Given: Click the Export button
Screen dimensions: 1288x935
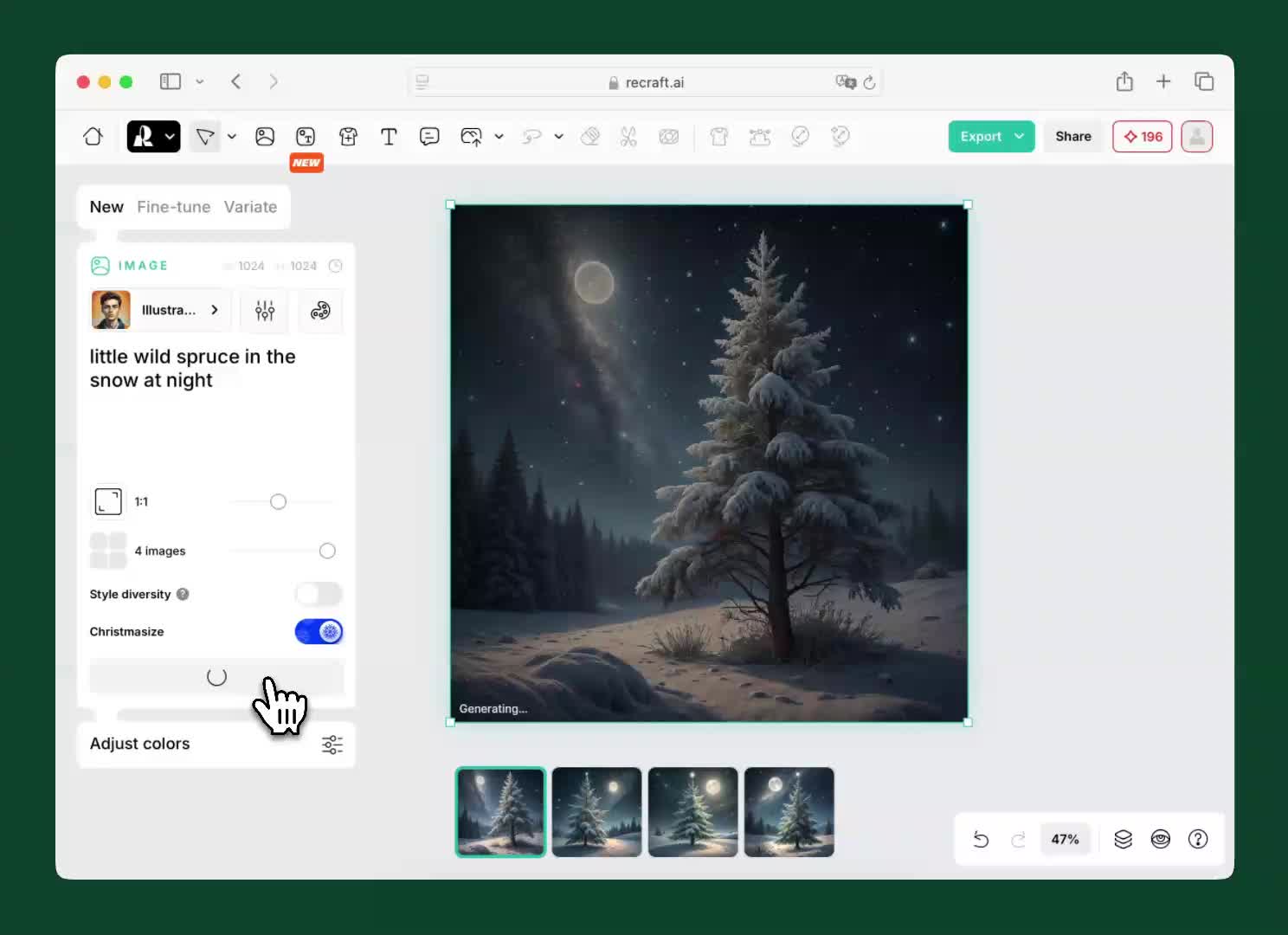Looking at the screenshot, I should (x=991, y=137).
